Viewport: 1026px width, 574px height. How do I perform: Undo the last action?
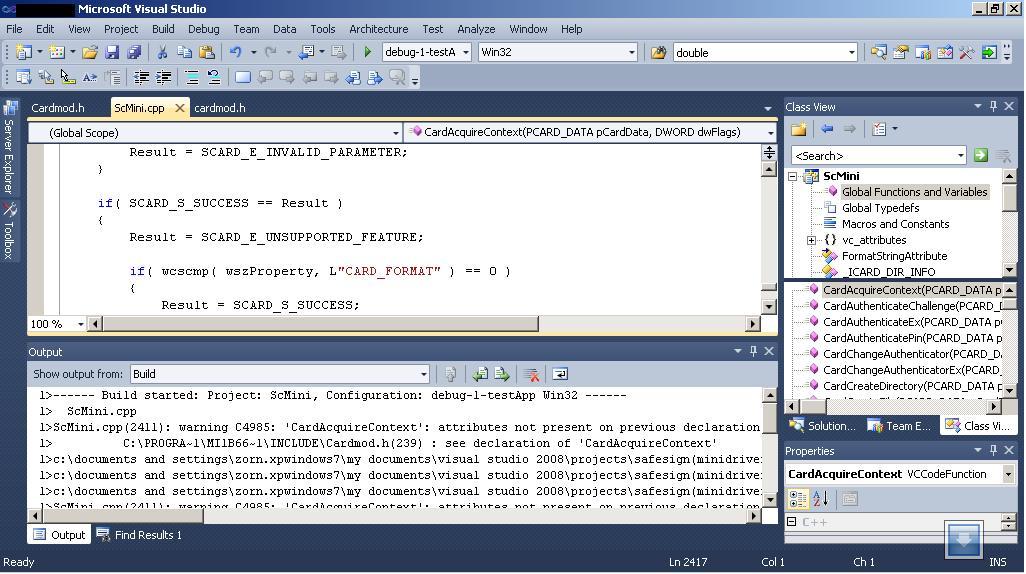tap(236, 52)
